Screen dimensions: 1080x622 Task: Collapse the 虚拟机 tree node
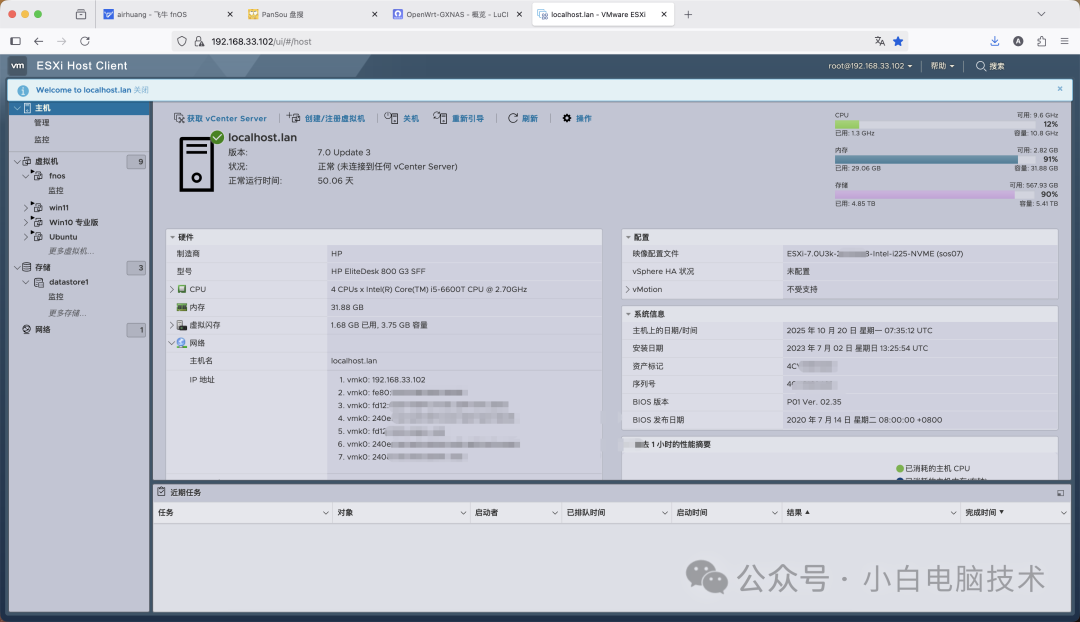click(17, 161)
